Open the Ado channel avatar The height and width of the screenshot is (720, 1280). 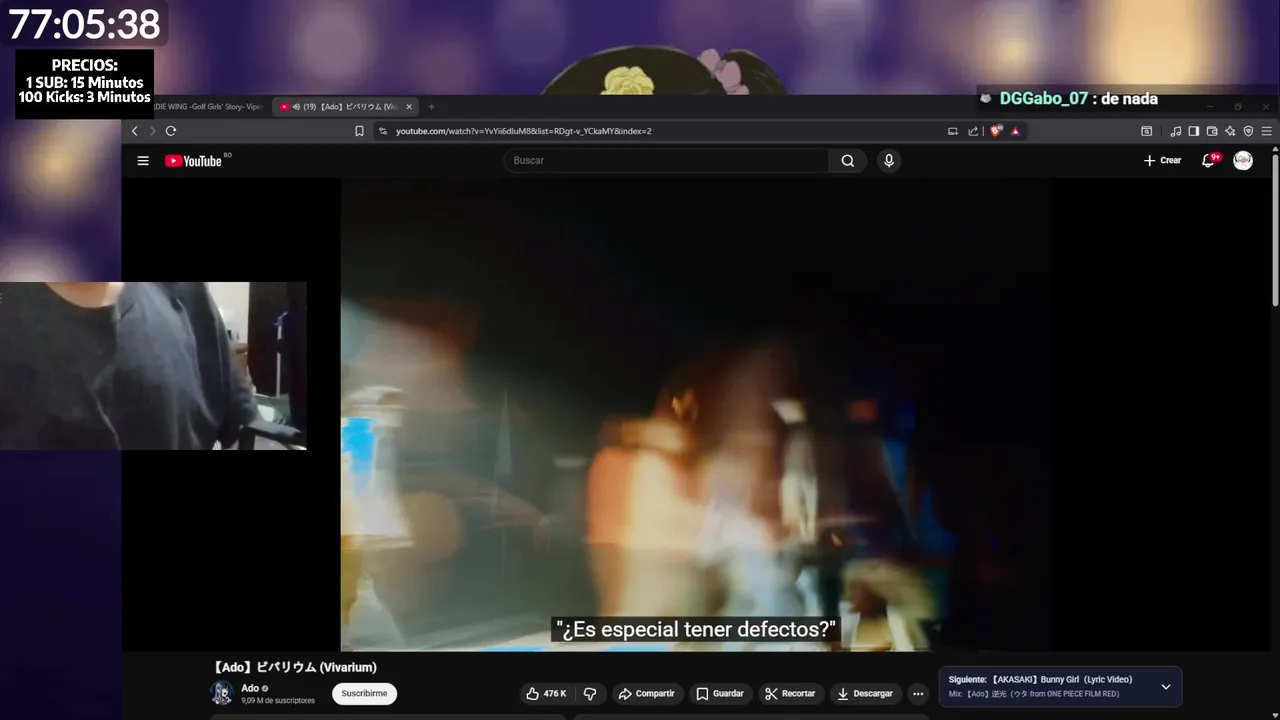pos(222,693)
